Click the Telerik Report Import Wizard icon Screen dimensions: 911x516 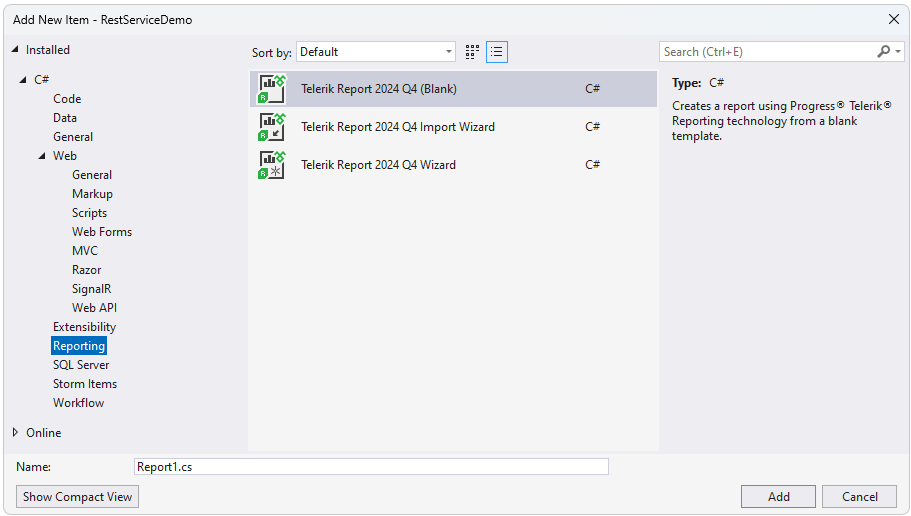click(x=272, y=127)
